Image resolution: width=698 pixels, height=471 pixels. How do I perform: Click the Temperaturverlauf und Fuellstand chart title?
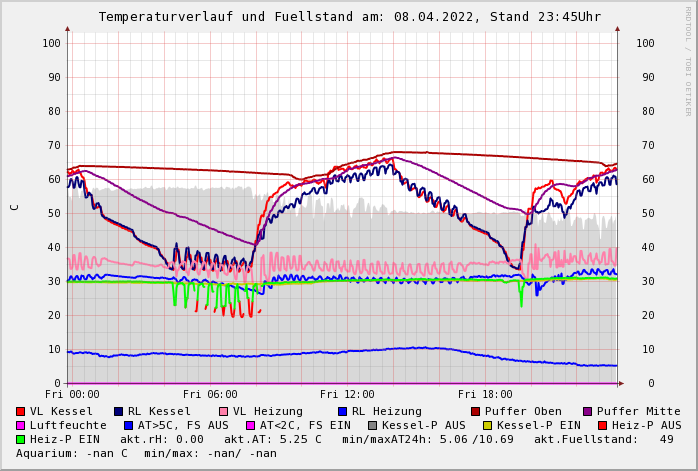[x=350, y=17]
